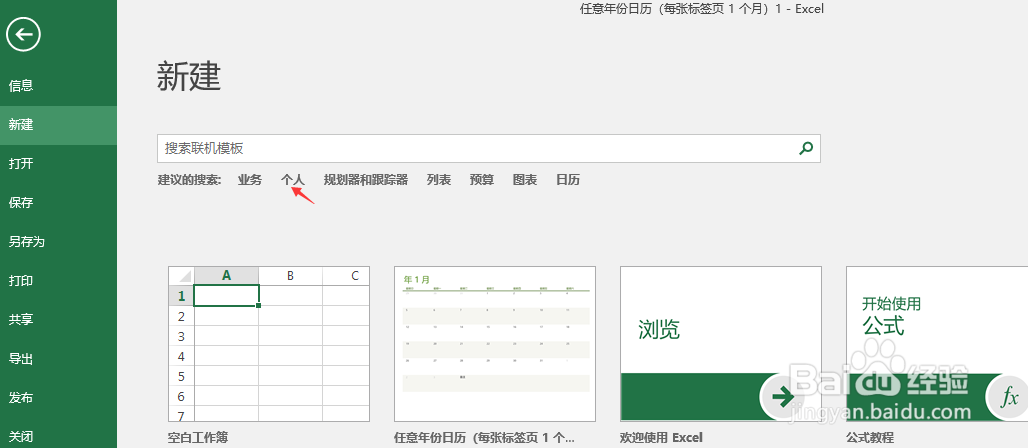Open the 任意年份日历 template thumbnail
Image resolution: width=1028 pixels, height=448 pixels.
pos(495,344)
